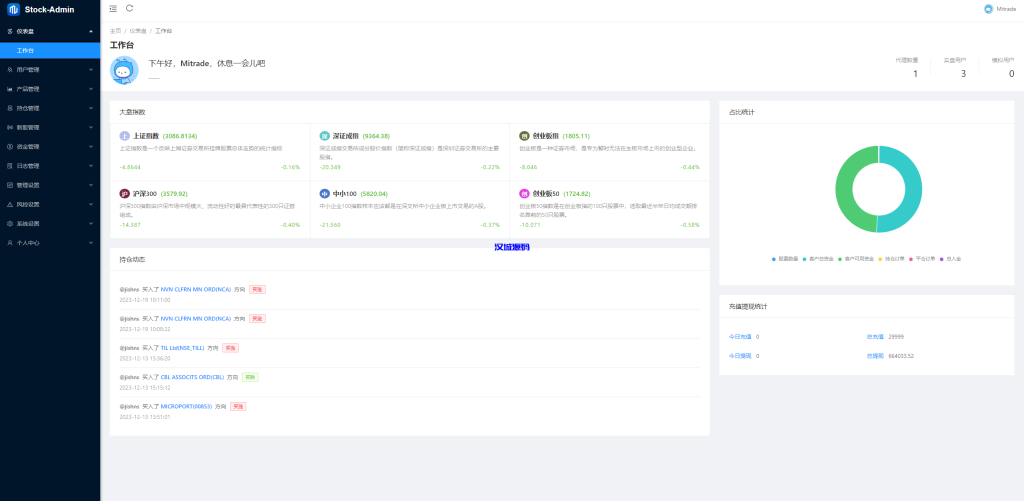The width and height of the screenshot is (1024, 501).
Task: Collapse the sidebar with the fold icon
Action: pos(112,8)
